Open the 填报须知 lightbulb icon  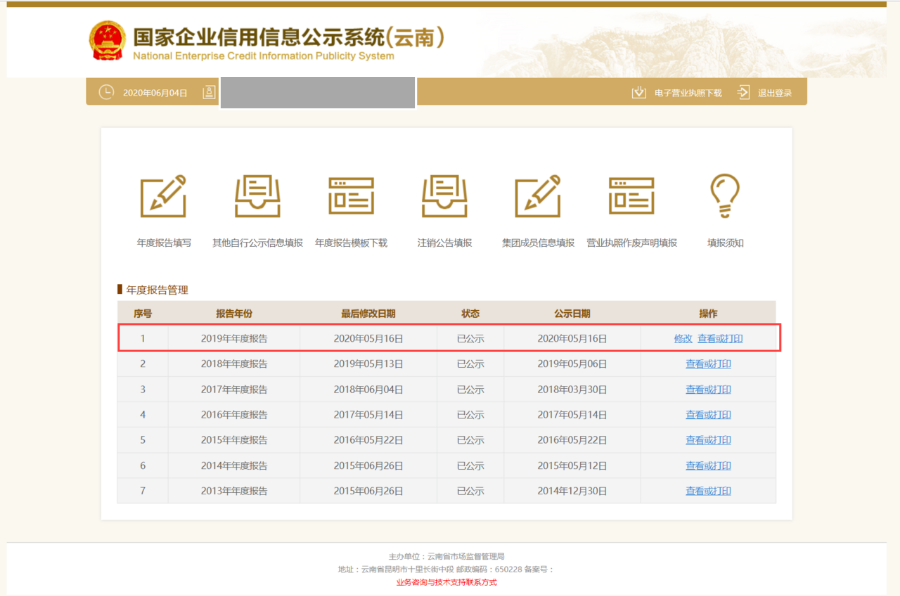pos(725,196)
